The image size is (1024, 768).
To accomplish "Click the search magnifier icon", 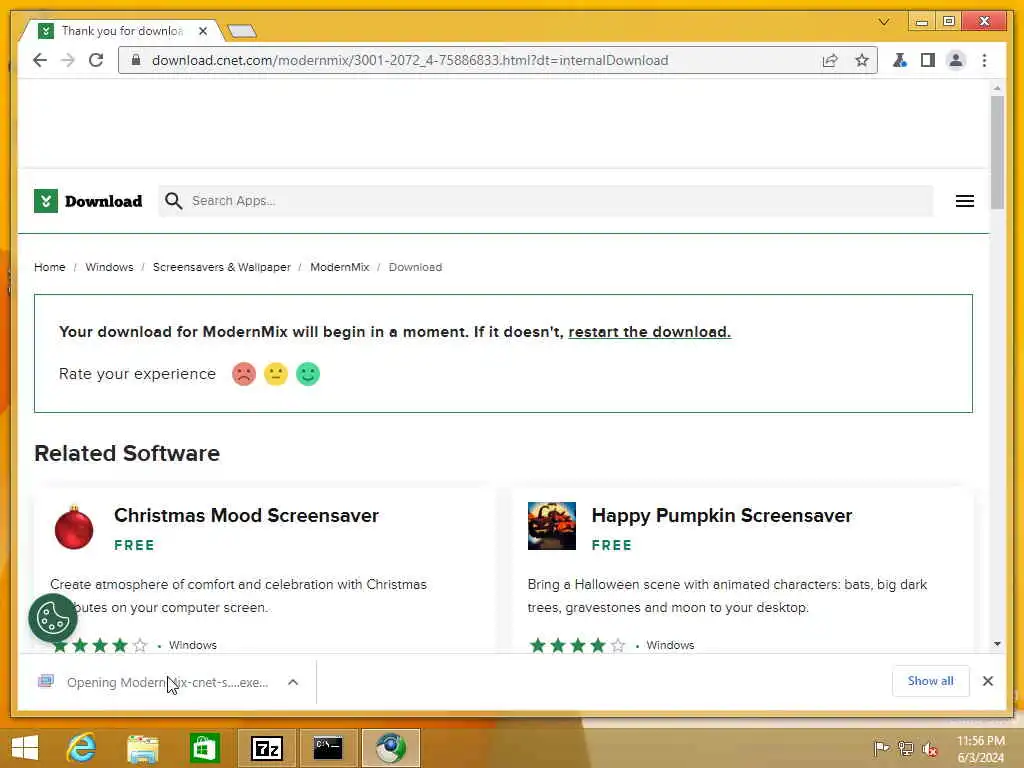I will tap(173, 200).
